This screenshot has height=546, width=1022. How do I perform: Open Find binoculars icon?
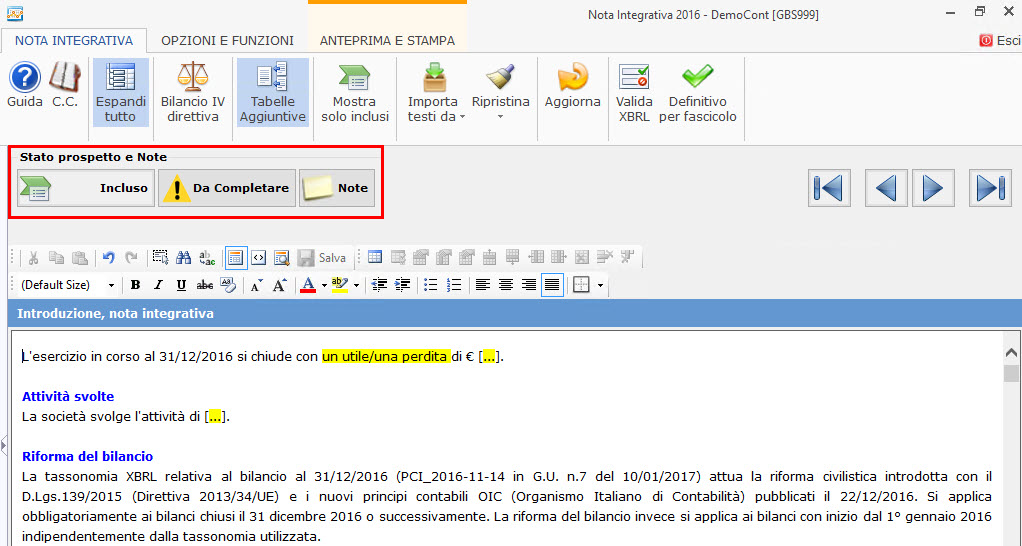(x=184, y=257)
